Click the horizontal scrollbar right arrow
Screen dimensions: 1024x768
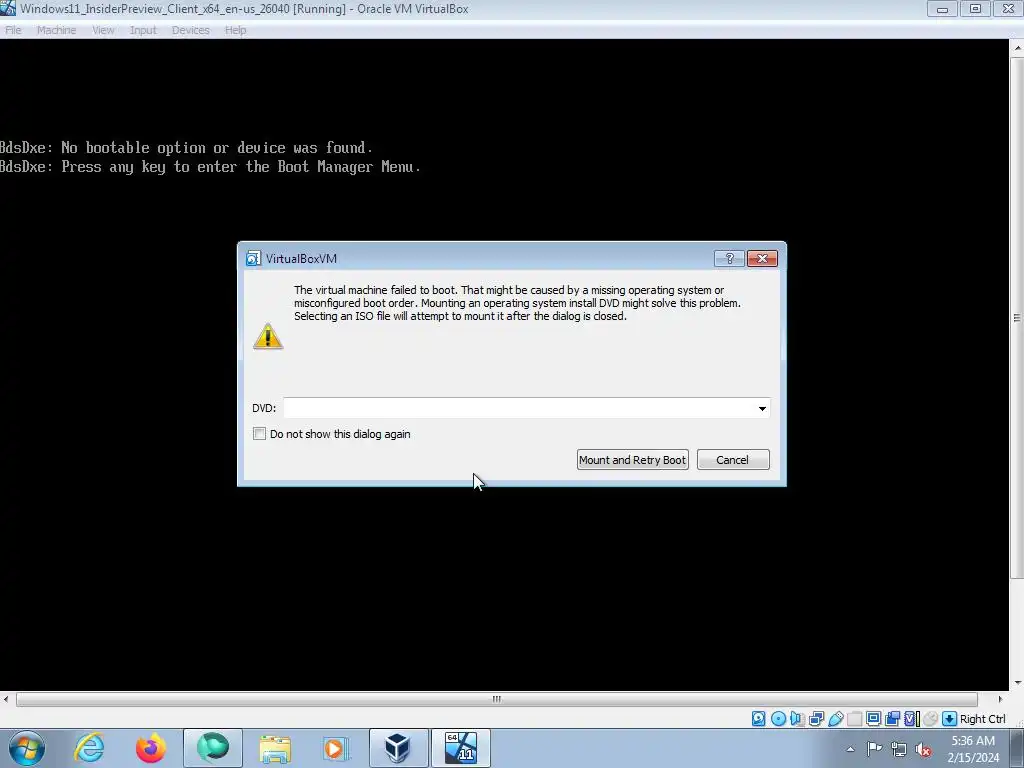(1000, 699)
